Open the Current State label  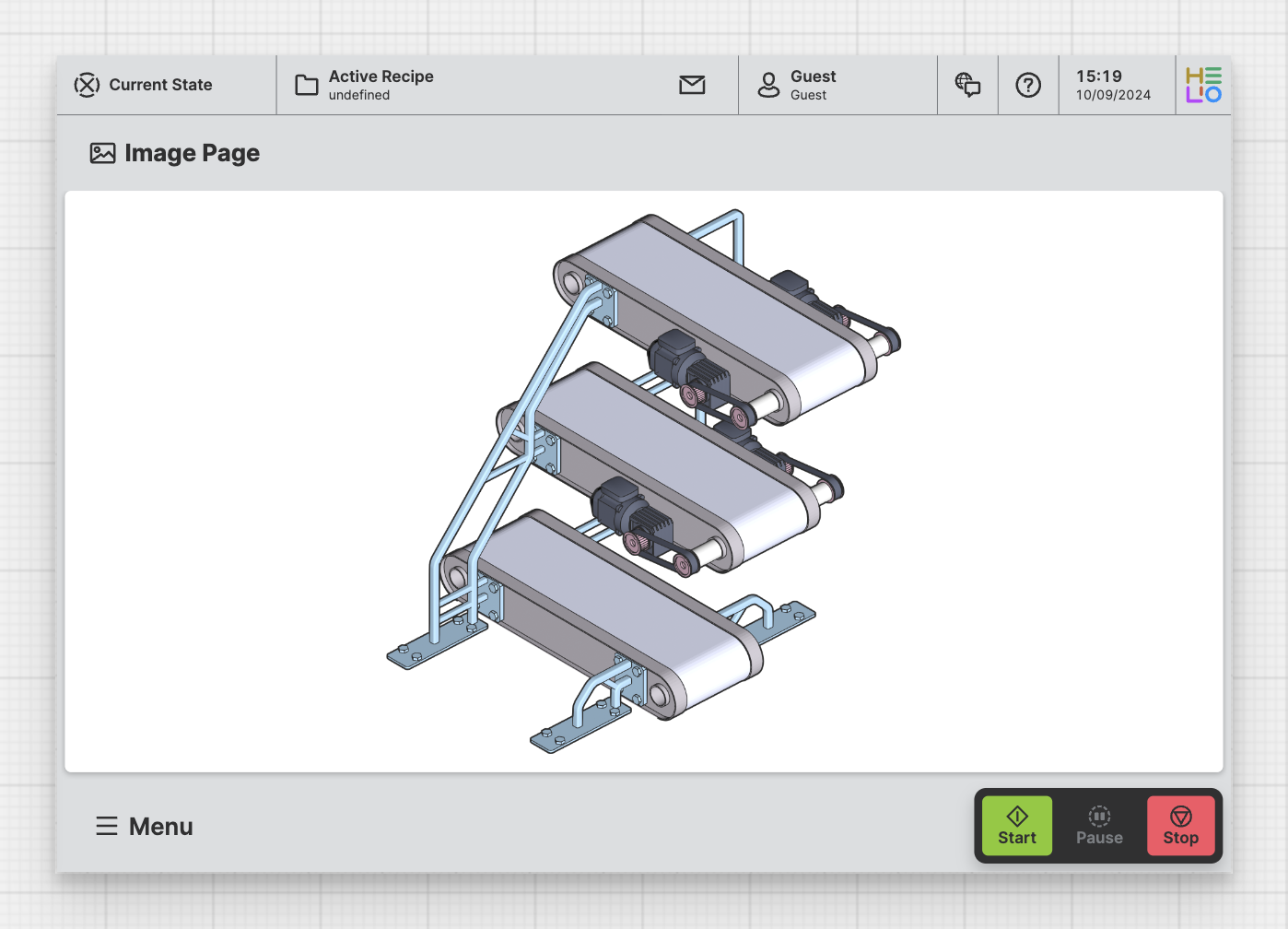[160, 85]
